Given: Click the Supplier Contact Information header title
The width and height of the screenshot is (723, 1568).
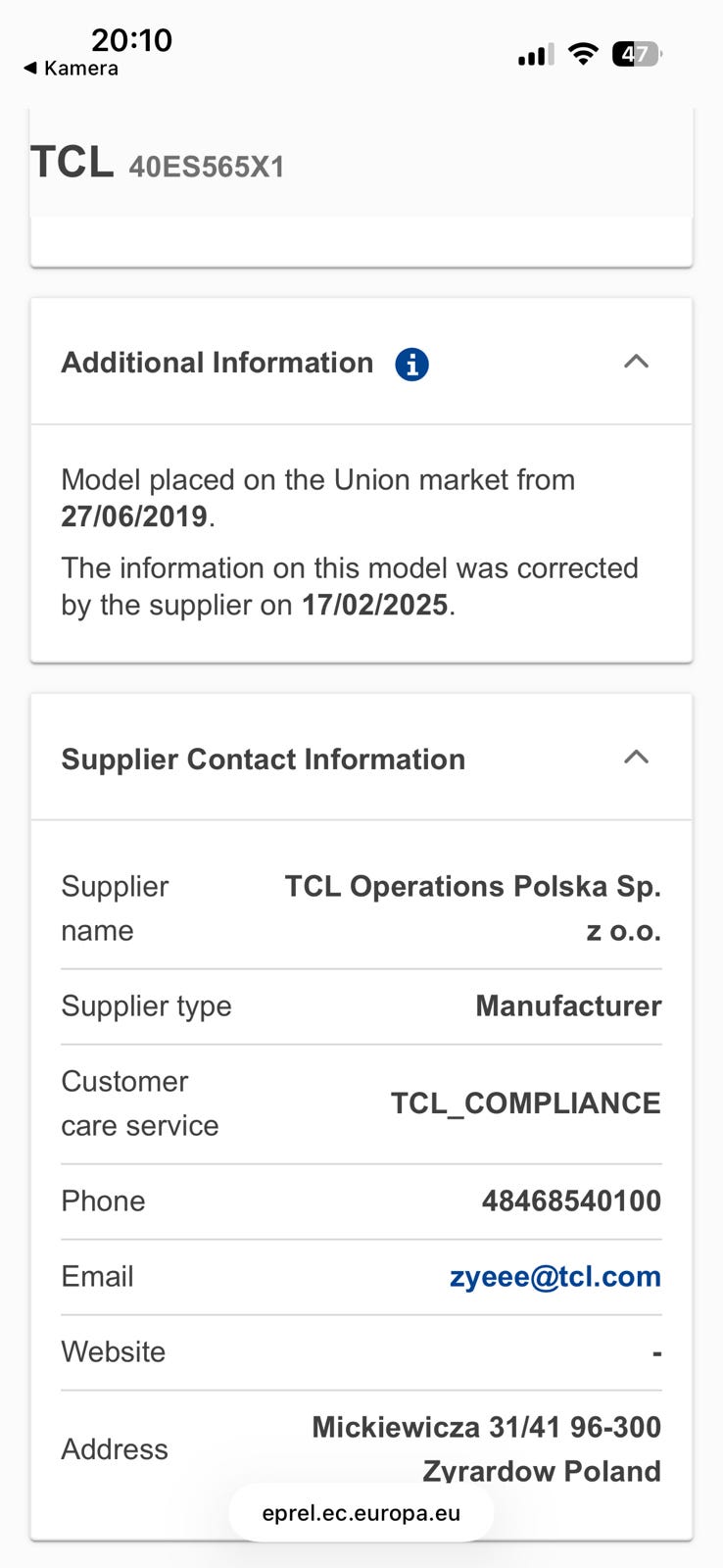Looking at the screenshot, I should (x=263, y=759).
